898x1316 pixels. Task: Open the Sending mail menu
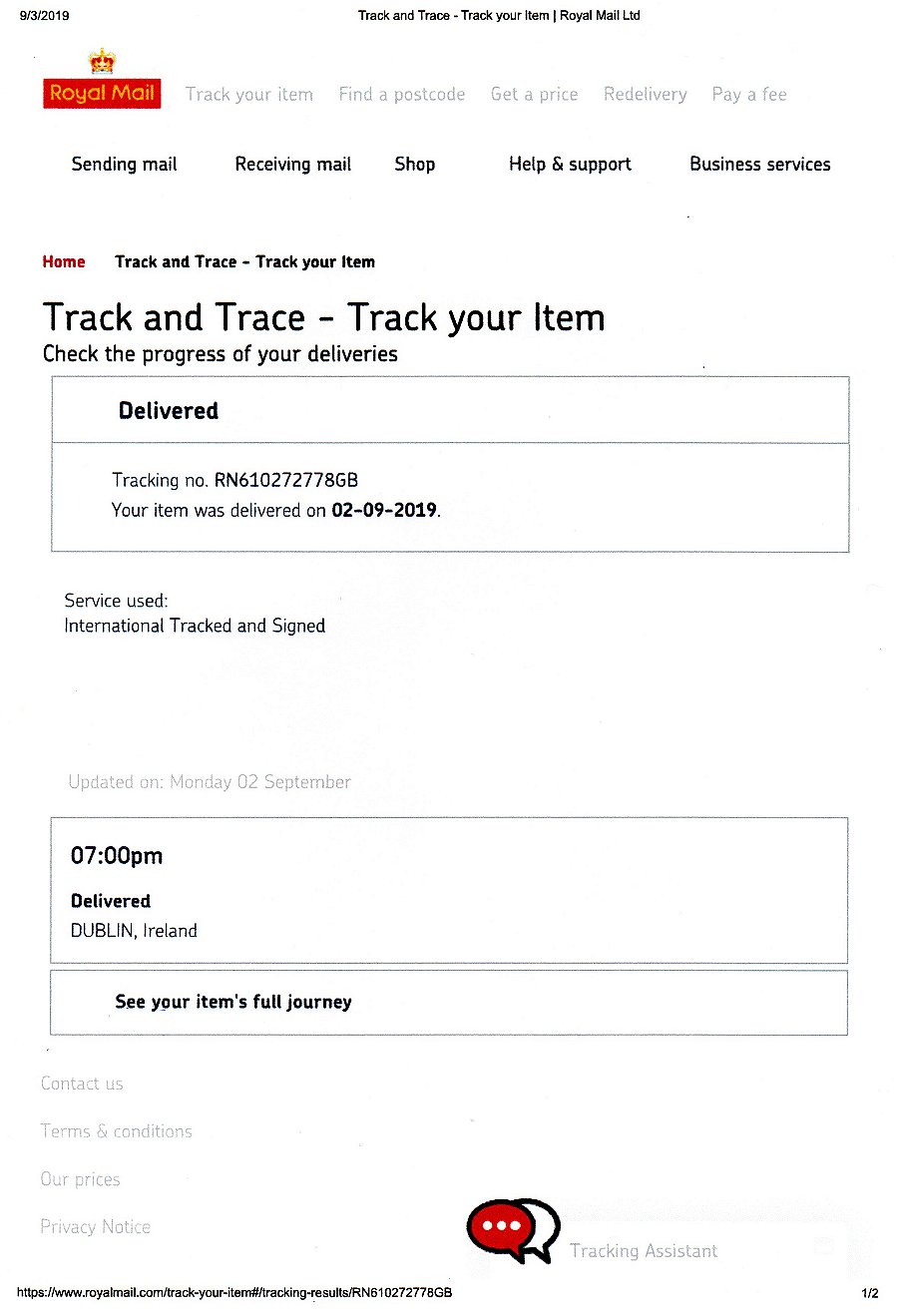(124, 165)
